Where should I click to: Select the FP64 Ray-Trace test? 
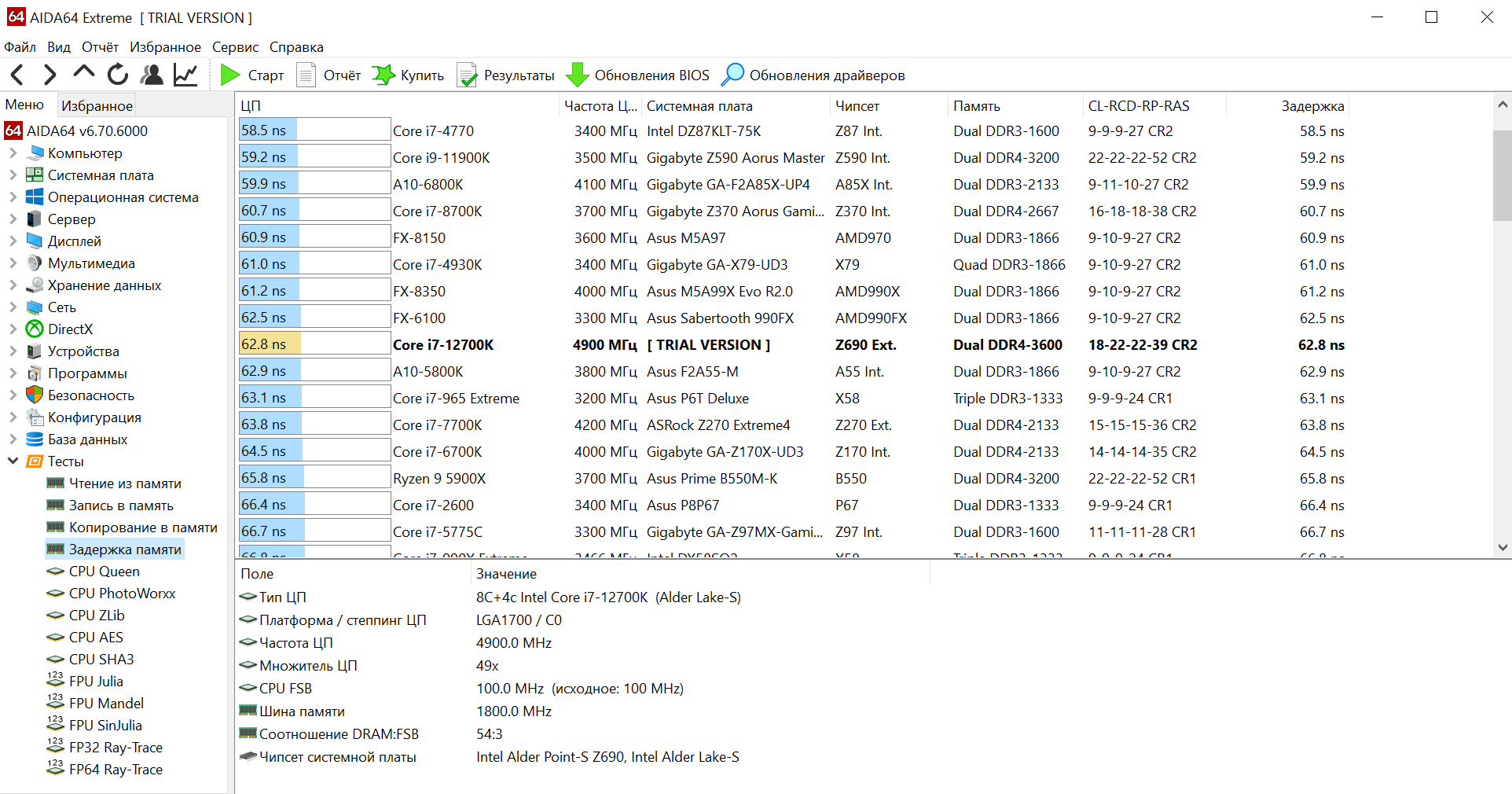coord(116,769)
